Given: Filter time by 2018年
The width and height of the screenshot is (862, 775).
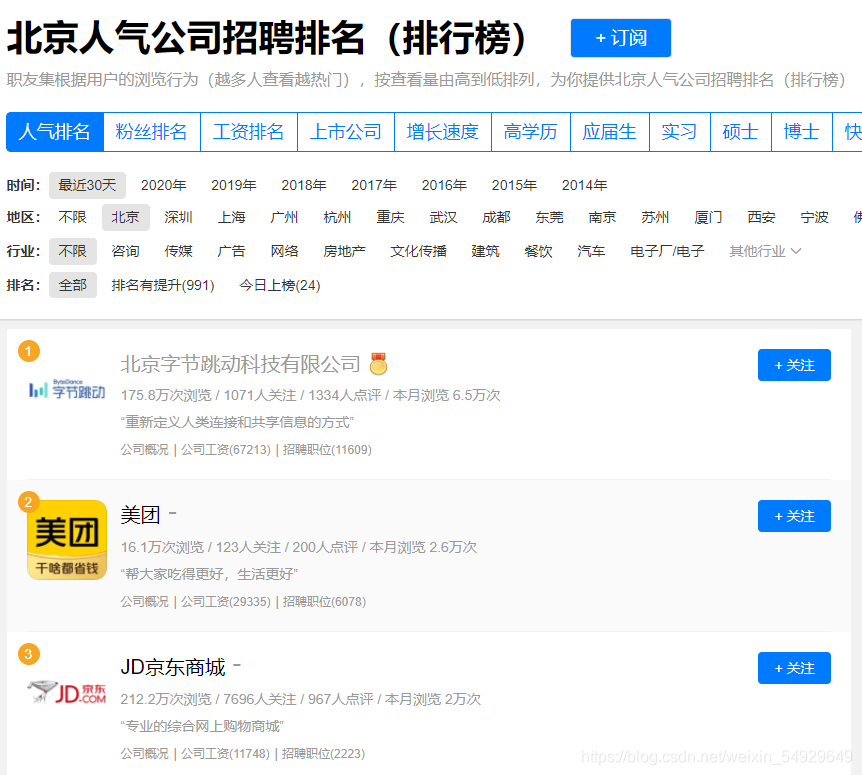Looking at the screenshot, I should [x=303, y=185].
